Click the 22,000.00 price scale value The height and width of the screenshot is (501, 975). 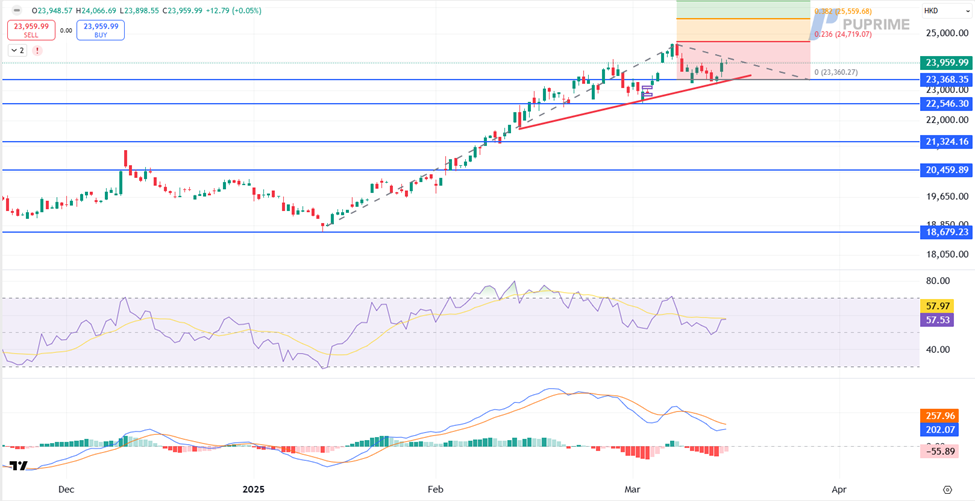pos(945,119)
